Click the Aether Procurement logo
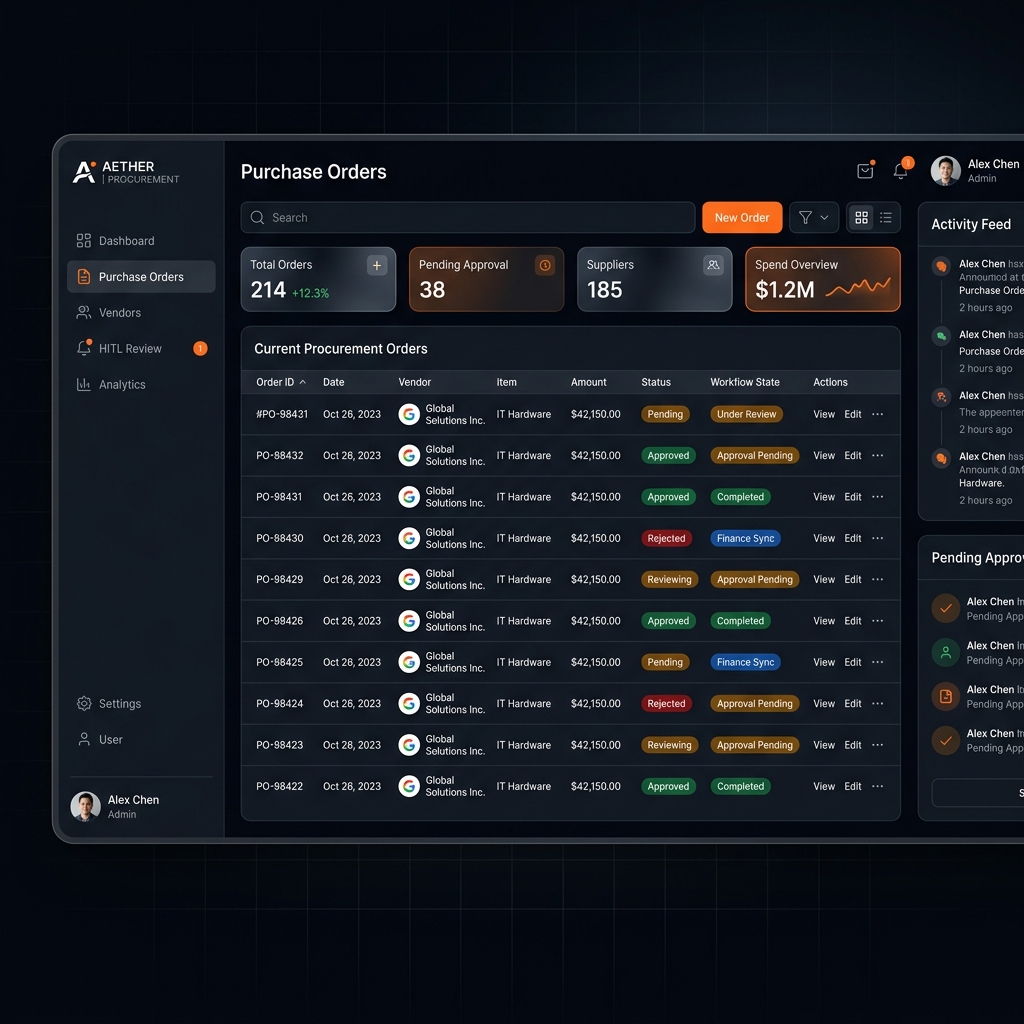The image size is (1024, 1024). (125, 172)
